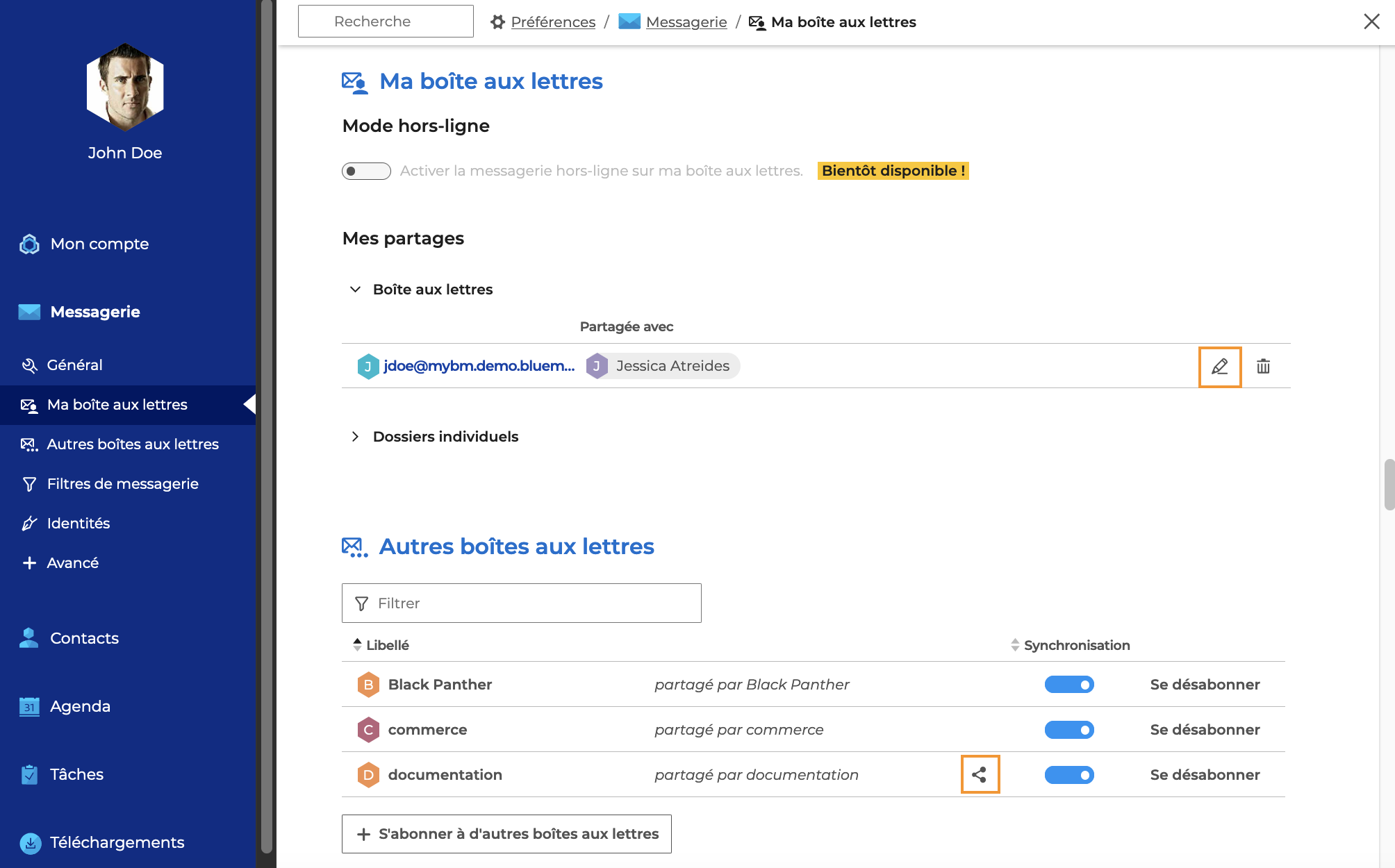Expand the Dossiers individuels section
This screenshot has height=868, width=1395.
coord(355,437)
